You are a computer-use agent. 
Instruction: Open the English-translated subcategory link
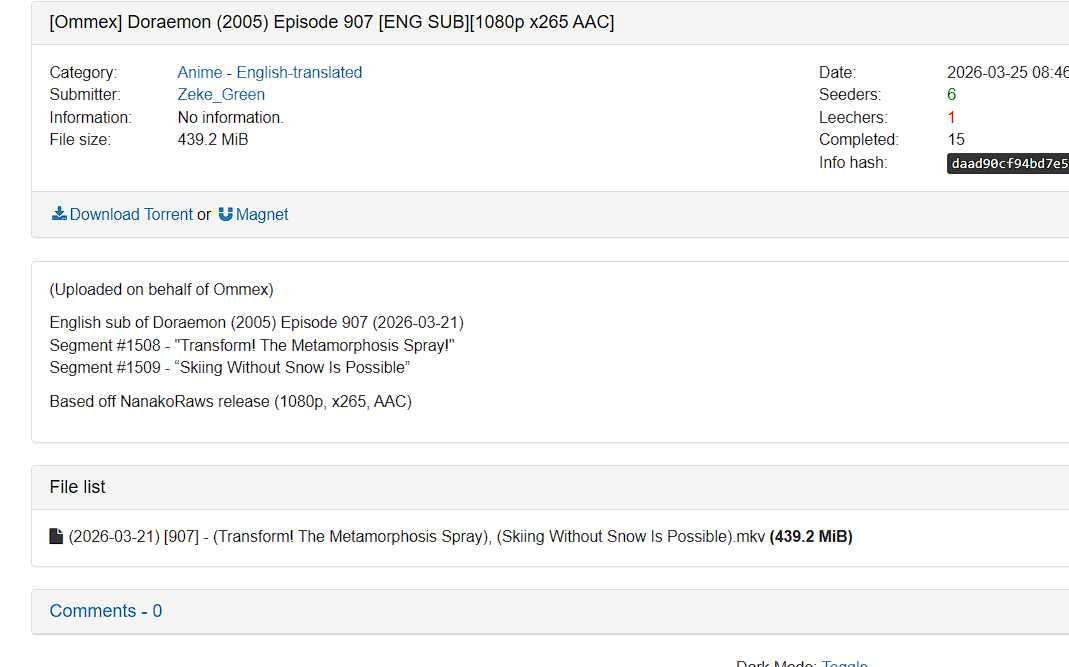click(x=299, y=72)
